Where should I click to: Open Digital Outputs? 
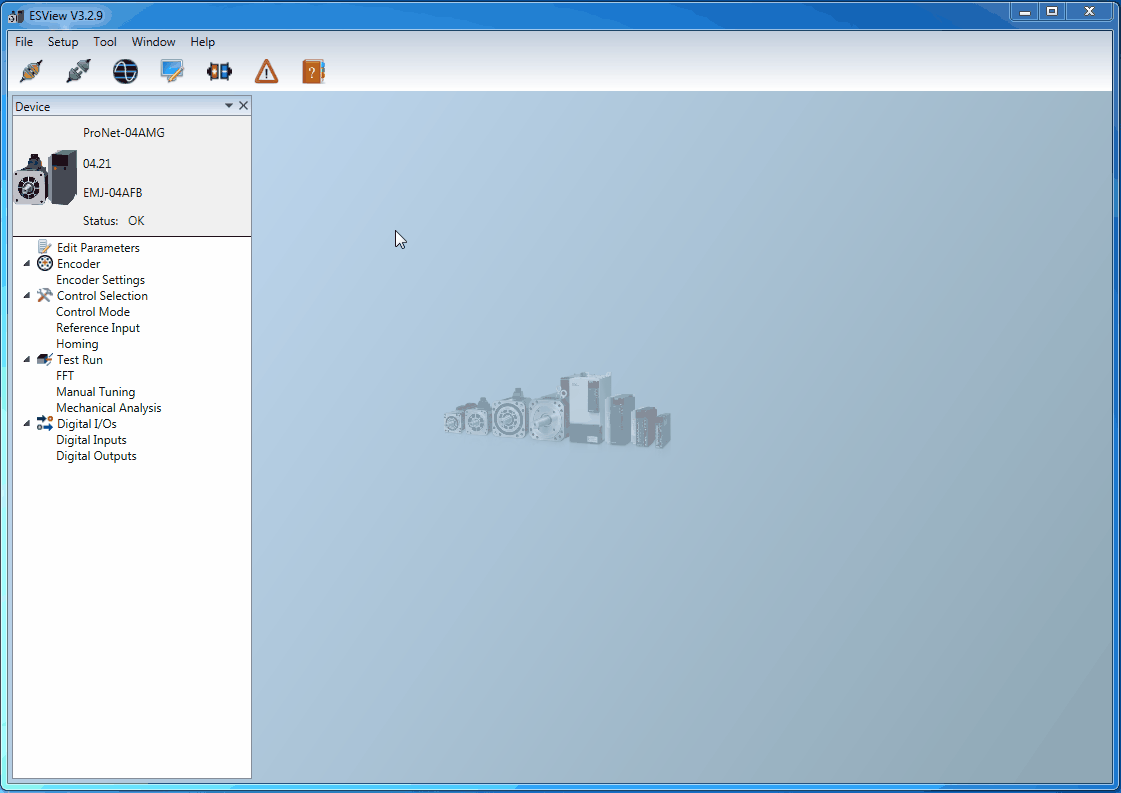tap(97, 455)
